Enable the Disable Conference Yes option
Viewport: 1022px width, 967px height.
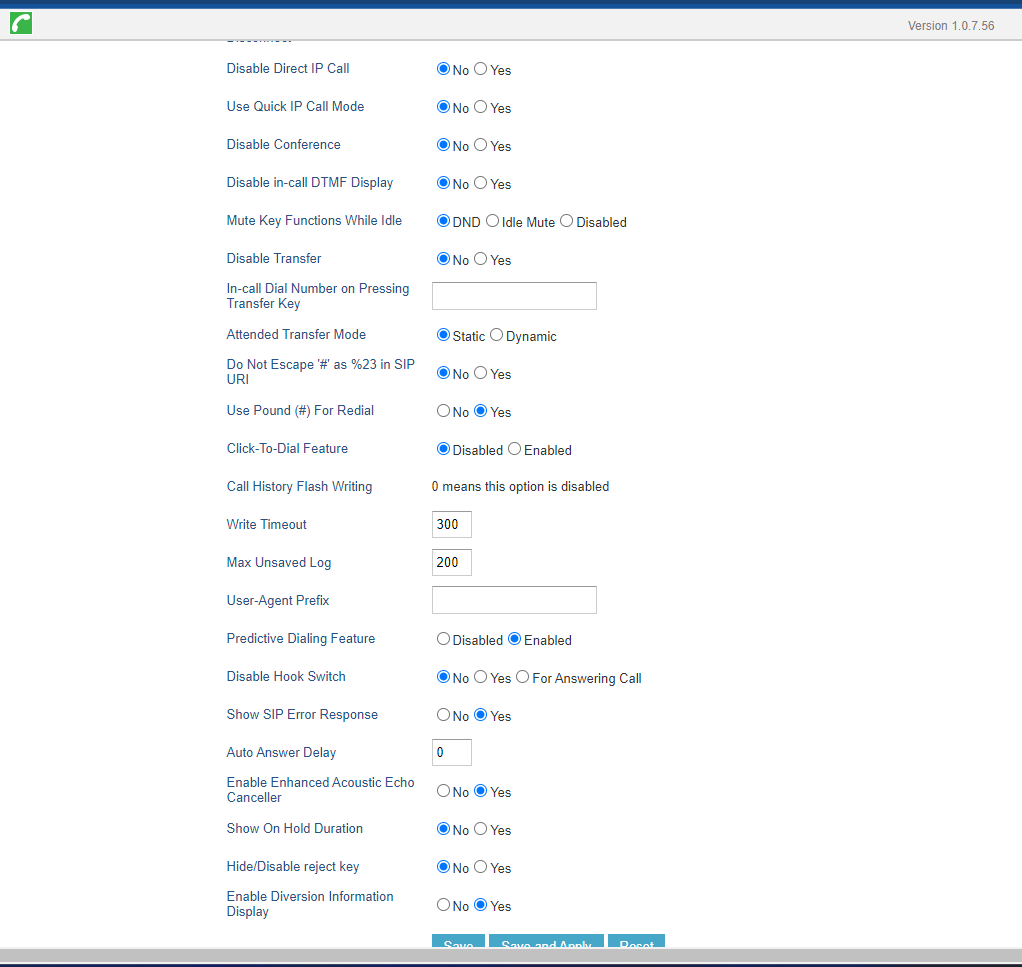[481, 146]
